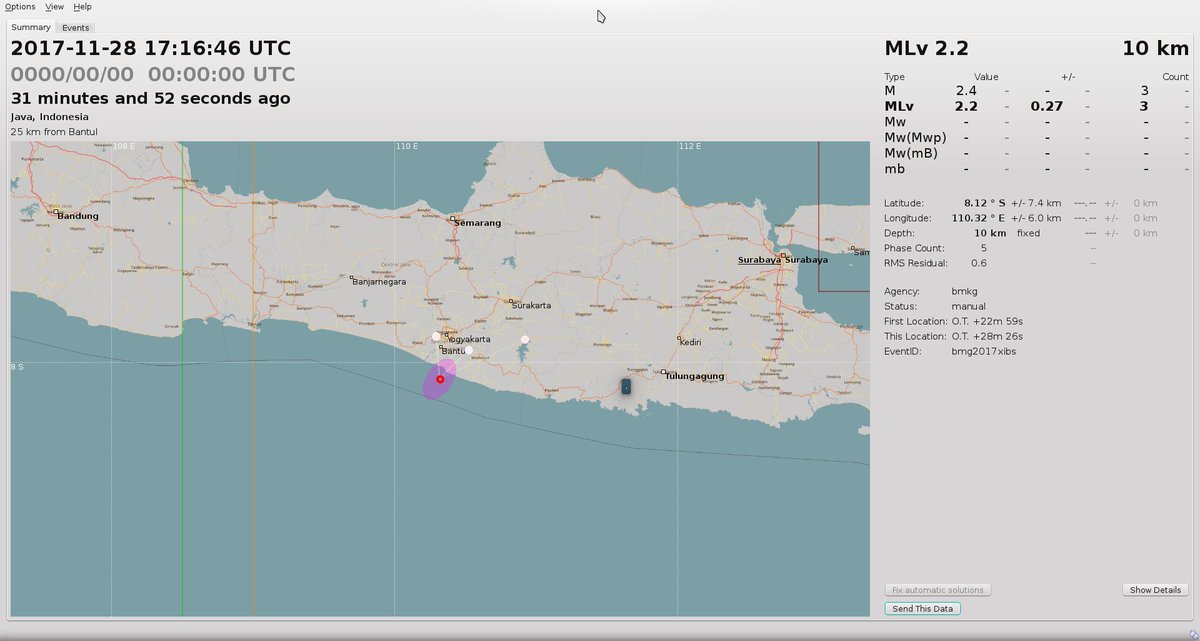Click the Send This Data button

(924, 608)
